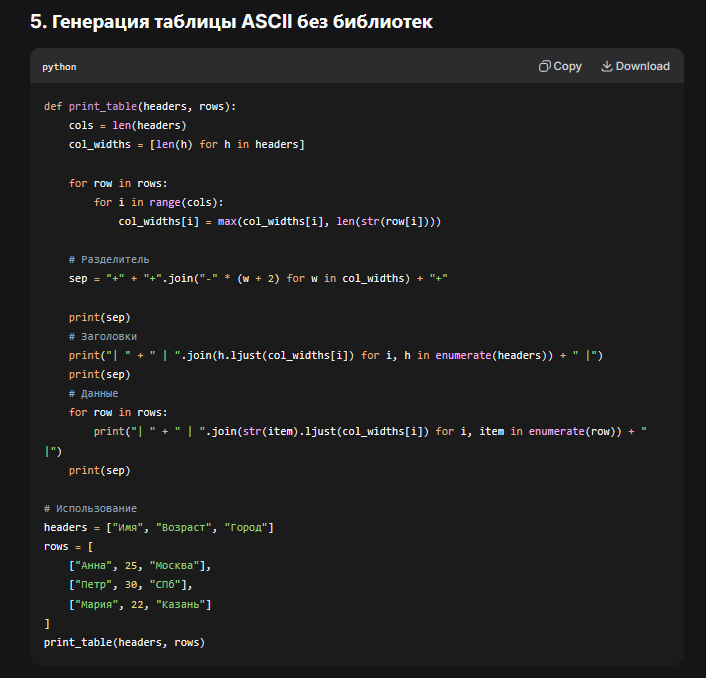Click the Download button label
The width and height of the screenshot is (706, 678).
(643, 66)
